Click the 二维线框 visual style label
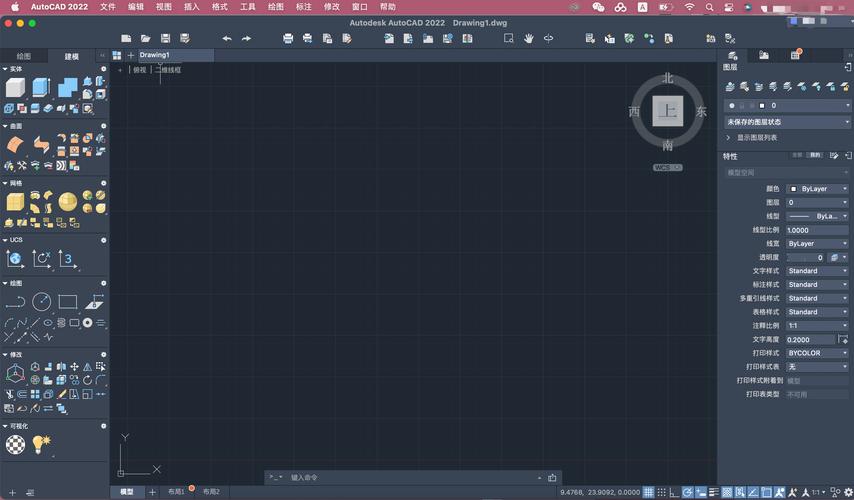Image resolution: width=854 pixels, height=500 pixels. coord(168,70)
